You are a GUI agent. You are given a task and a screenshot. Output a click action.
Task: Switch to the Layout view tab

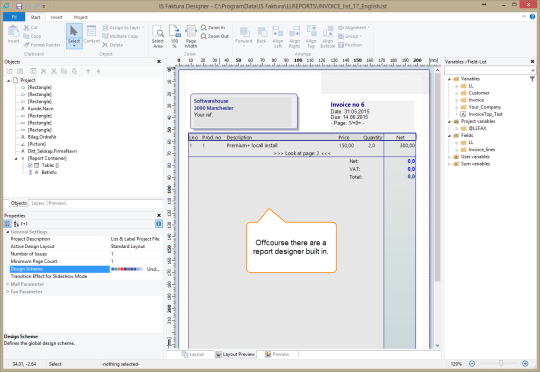(193, 354)
